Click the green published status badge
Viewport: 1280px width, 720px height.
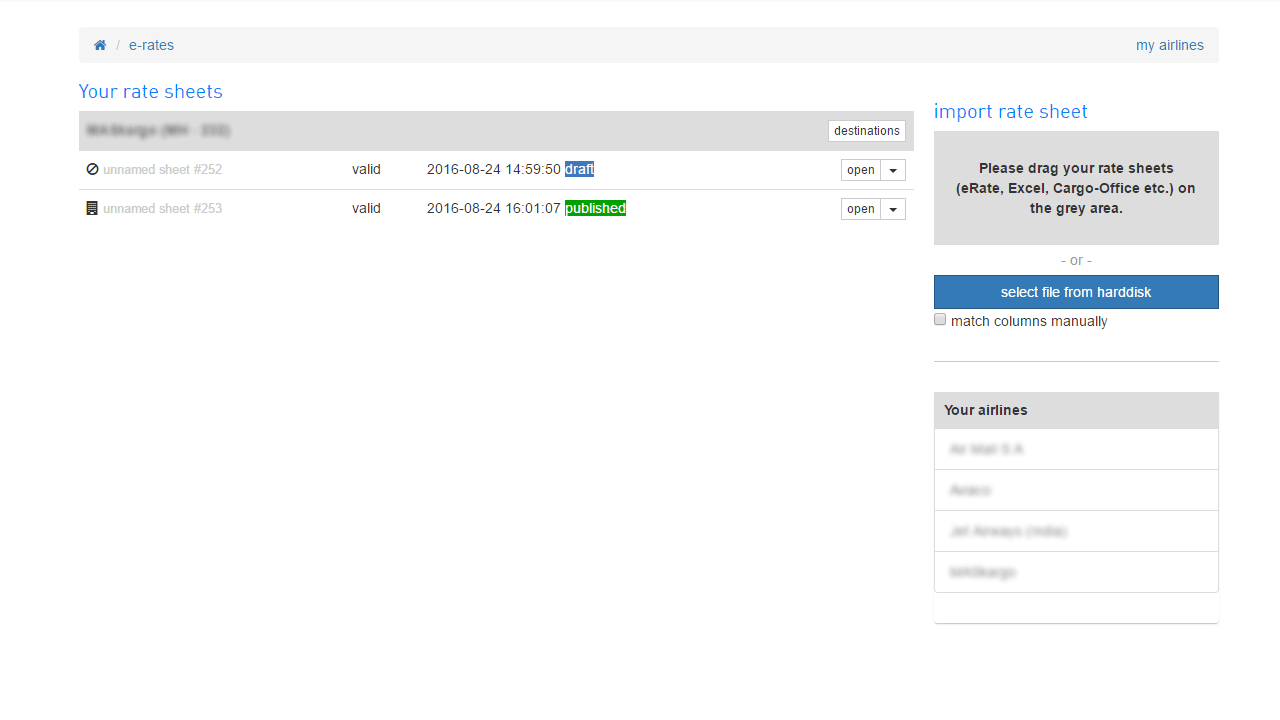[x=595, y=208]
